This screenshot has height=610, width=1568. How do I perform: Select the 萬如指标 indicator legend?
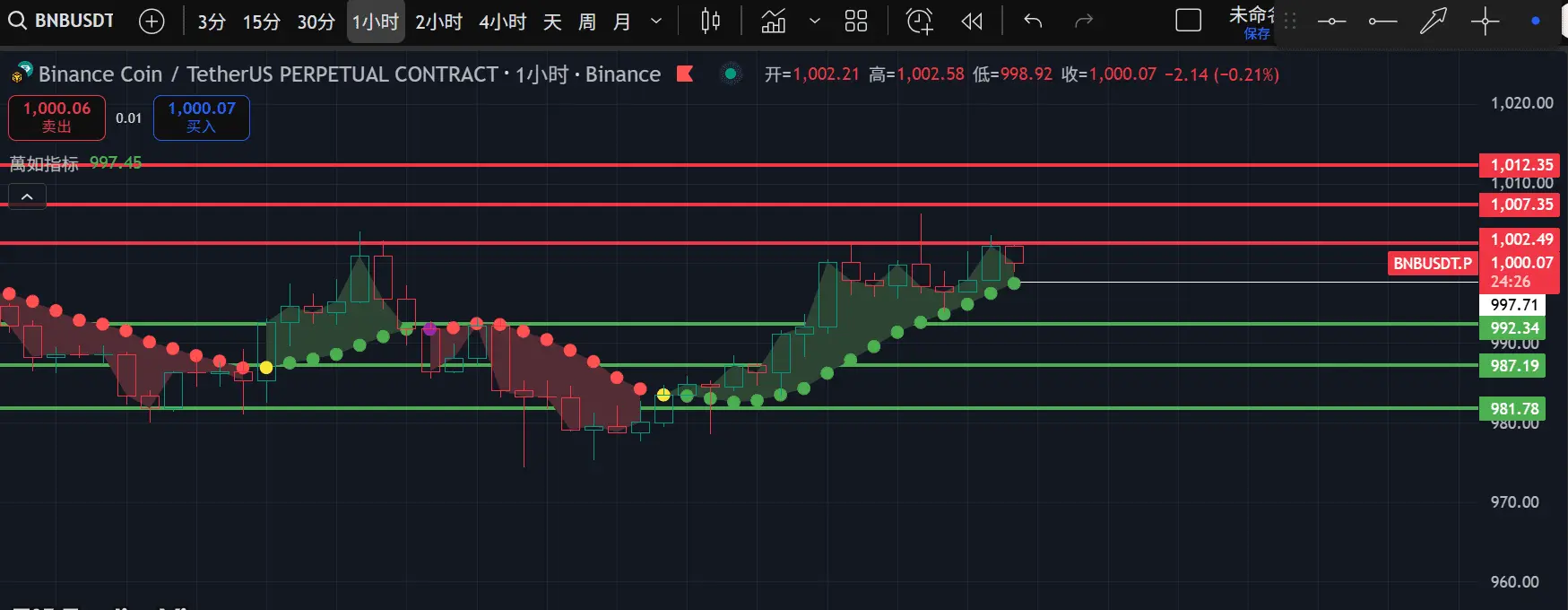[44, 163]
